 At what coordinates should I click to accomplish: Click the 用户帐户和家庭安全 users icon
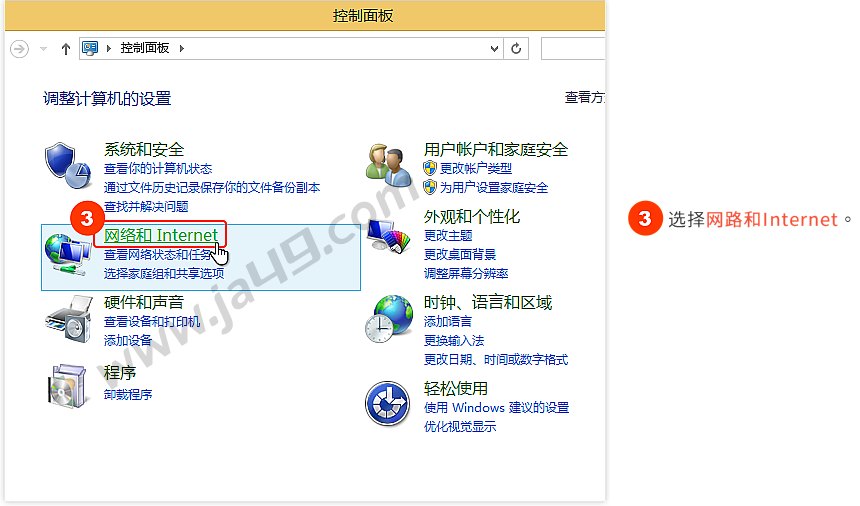click(x=389, y=163)
